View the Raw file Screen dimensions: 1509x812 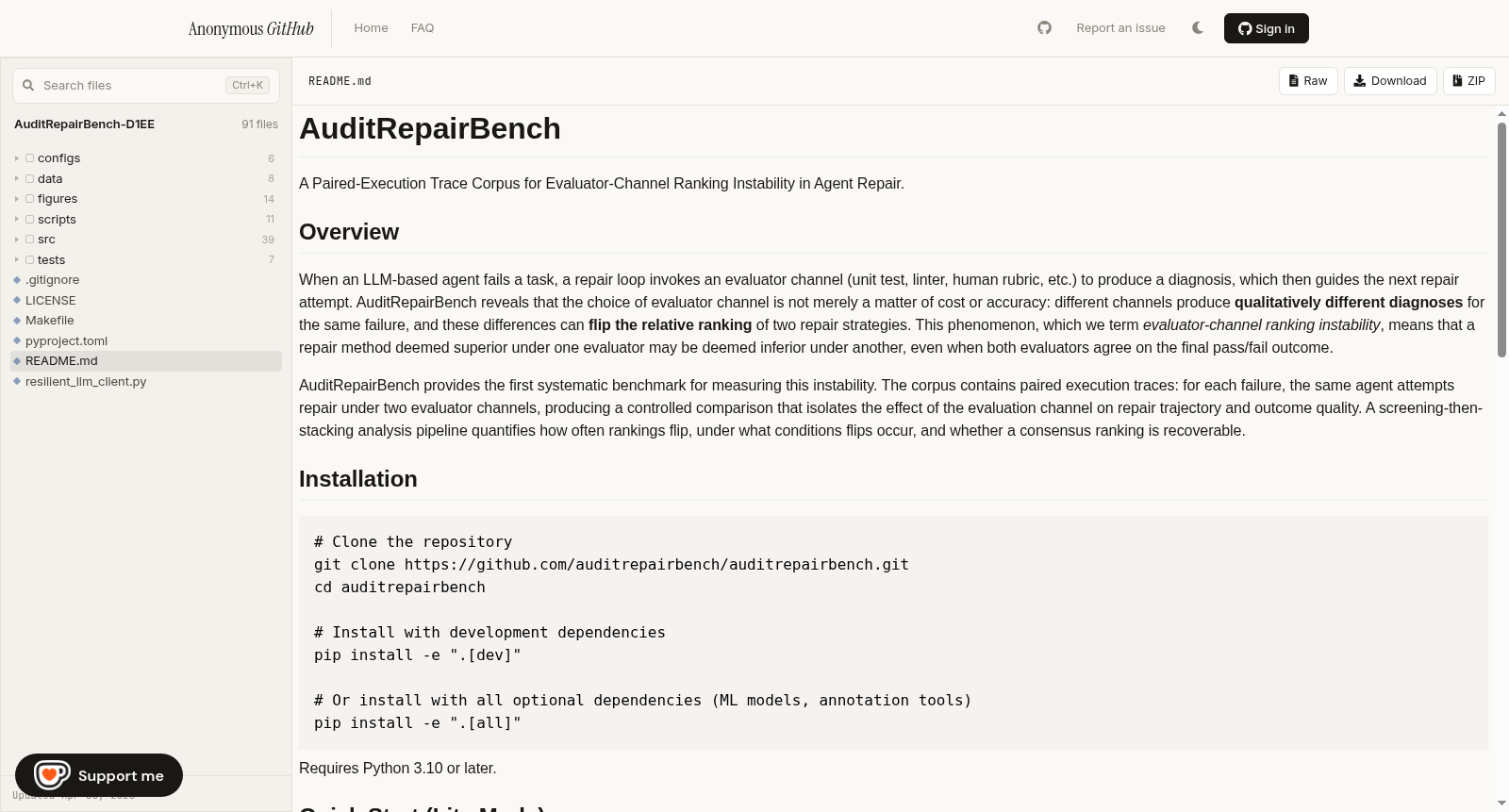(1308, 81)
